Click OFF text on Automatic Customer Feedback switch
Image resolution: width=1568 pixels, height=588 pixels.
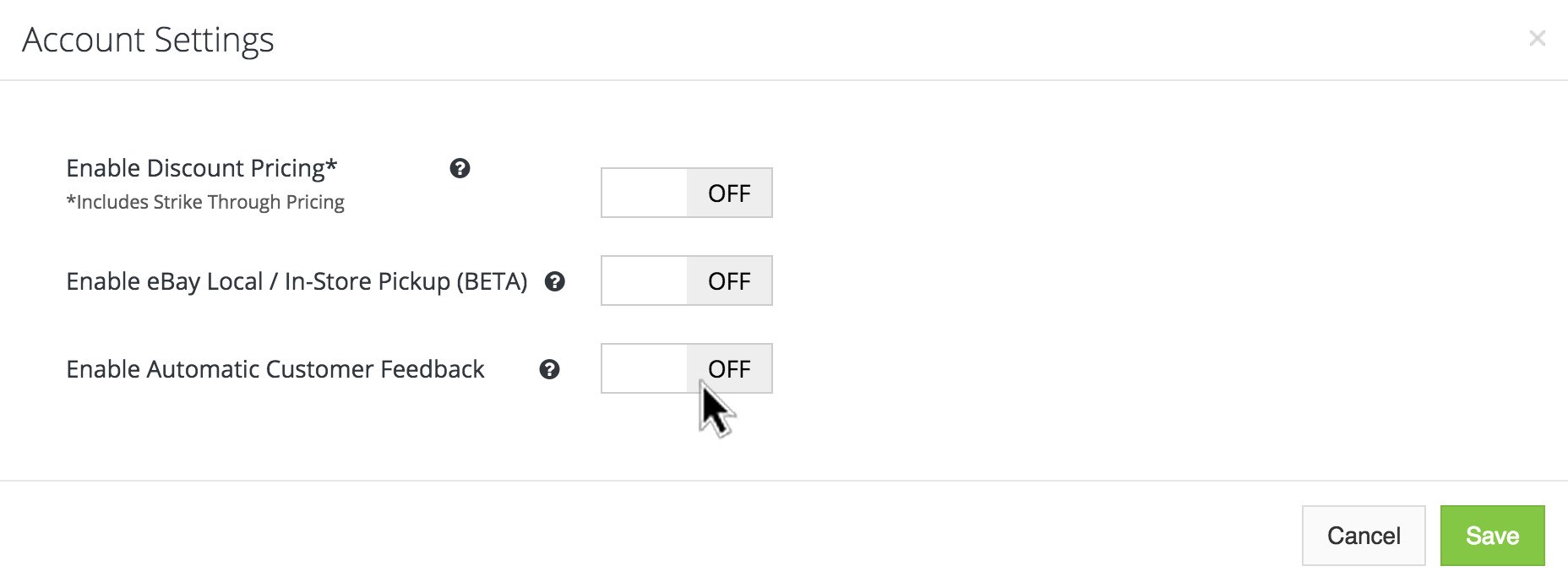tap(729, 369)
